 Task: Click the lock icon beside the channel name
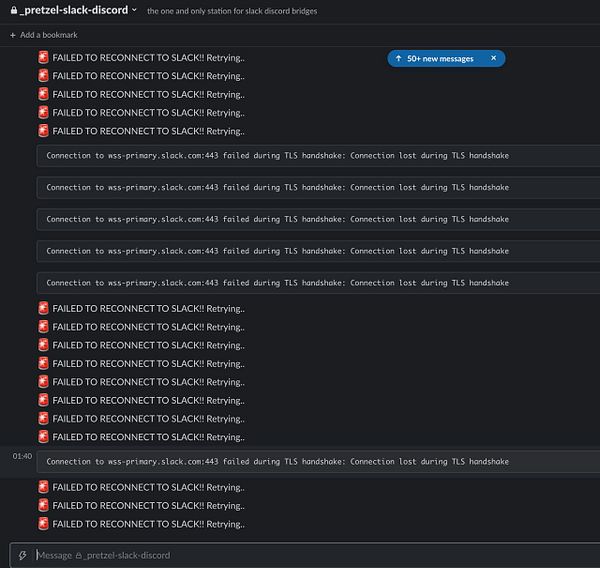14,10
